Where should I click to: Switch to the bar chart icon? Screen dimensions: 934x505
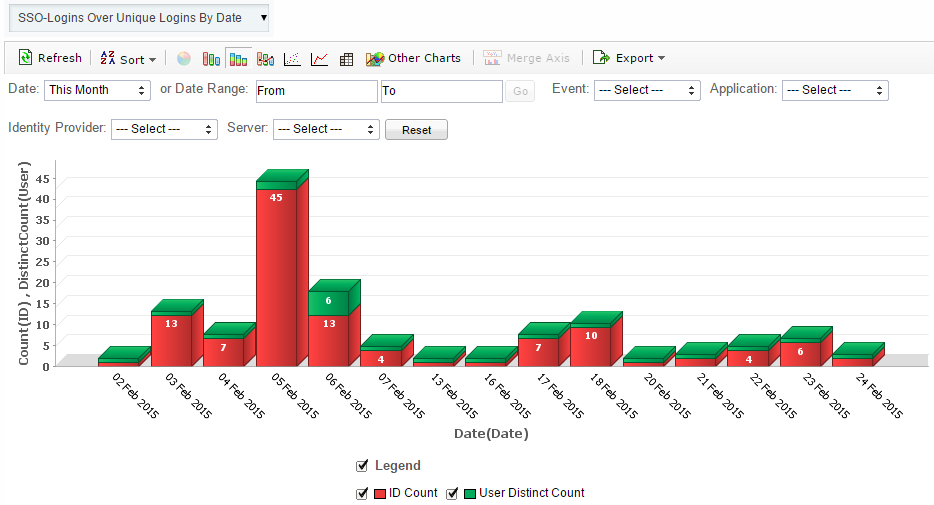pos(211,59)
